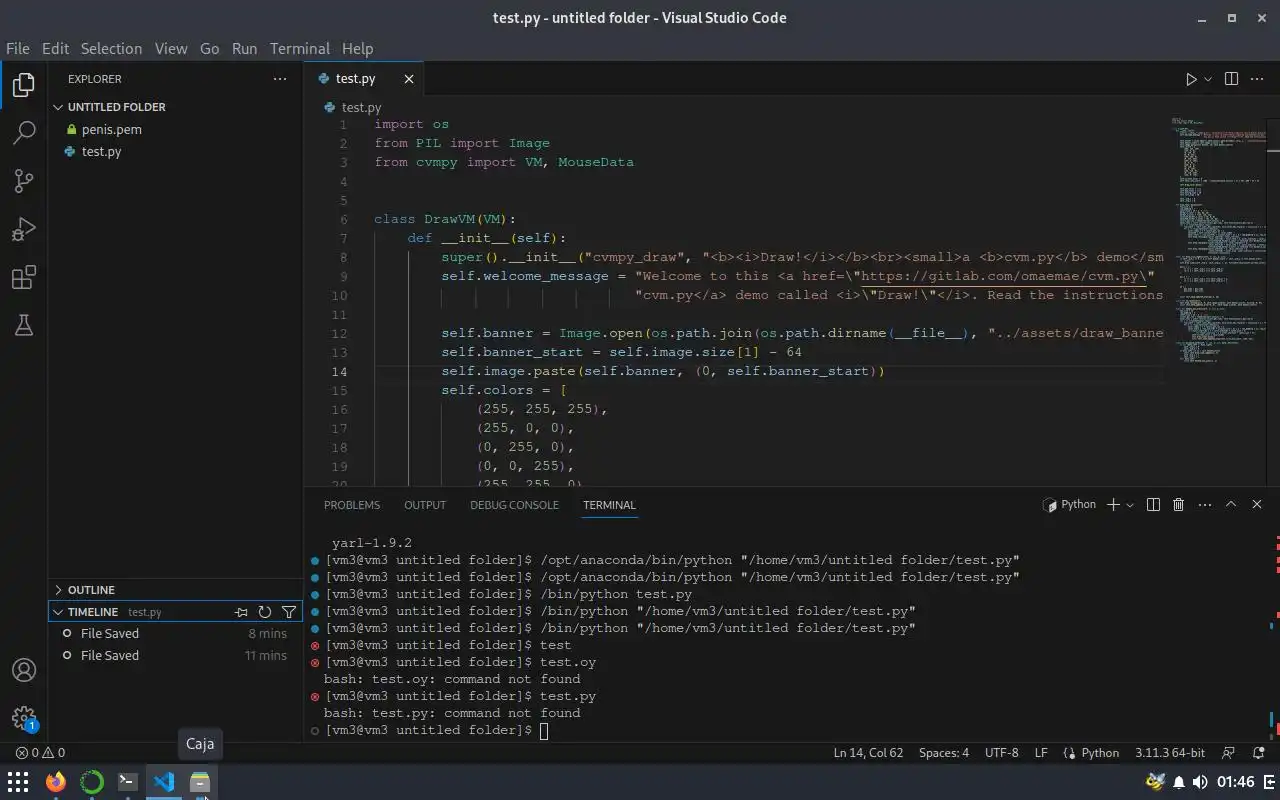Open the Accounts menu icon
This screenshot has width=1280, height=800.
pos(24,670)
